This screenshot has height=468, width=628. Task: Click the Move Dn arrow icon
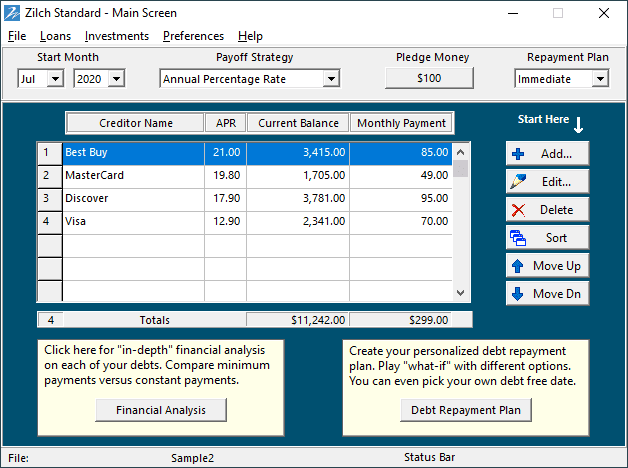click(517, 294)
